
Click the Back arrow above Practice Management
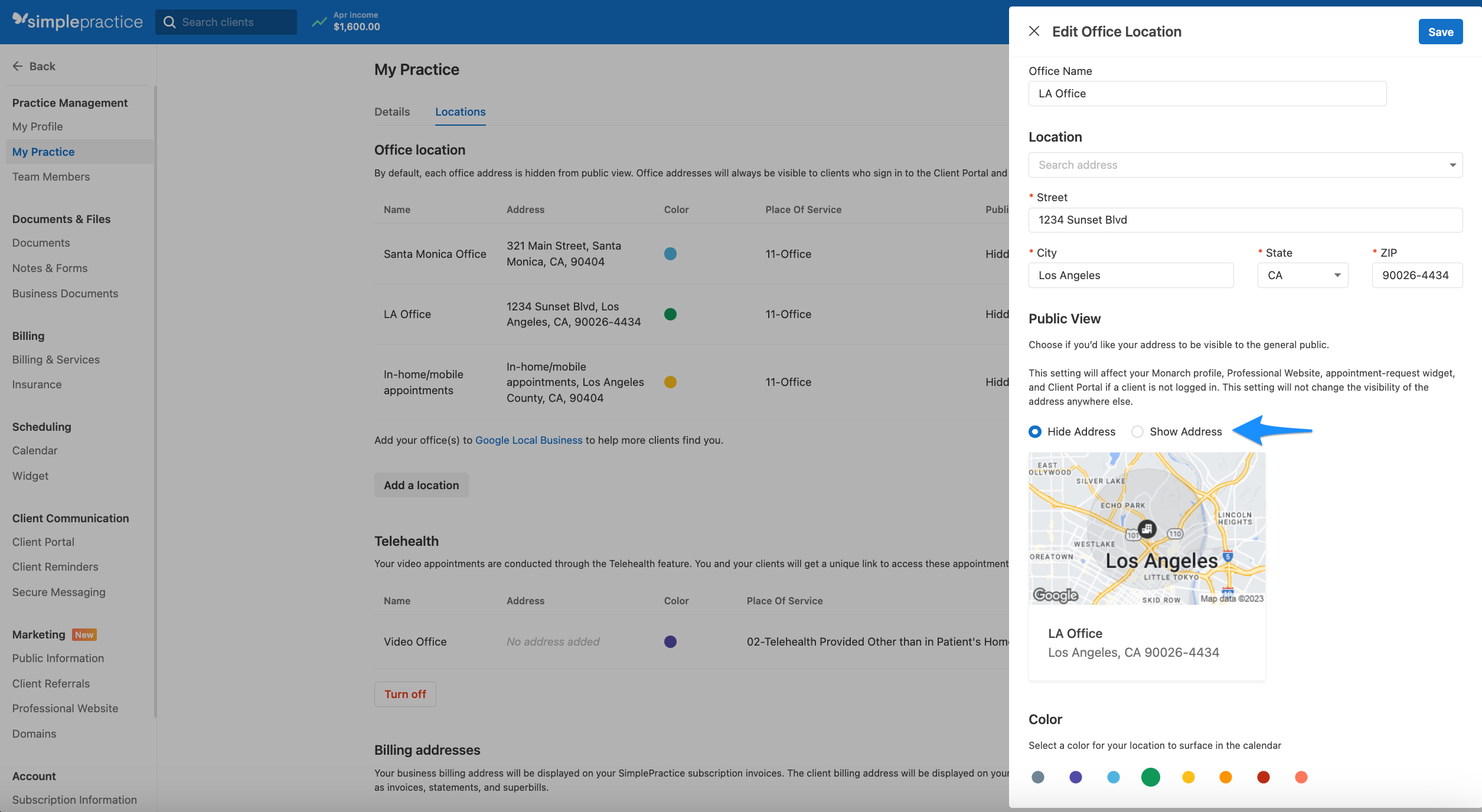[x=18, y=66]
